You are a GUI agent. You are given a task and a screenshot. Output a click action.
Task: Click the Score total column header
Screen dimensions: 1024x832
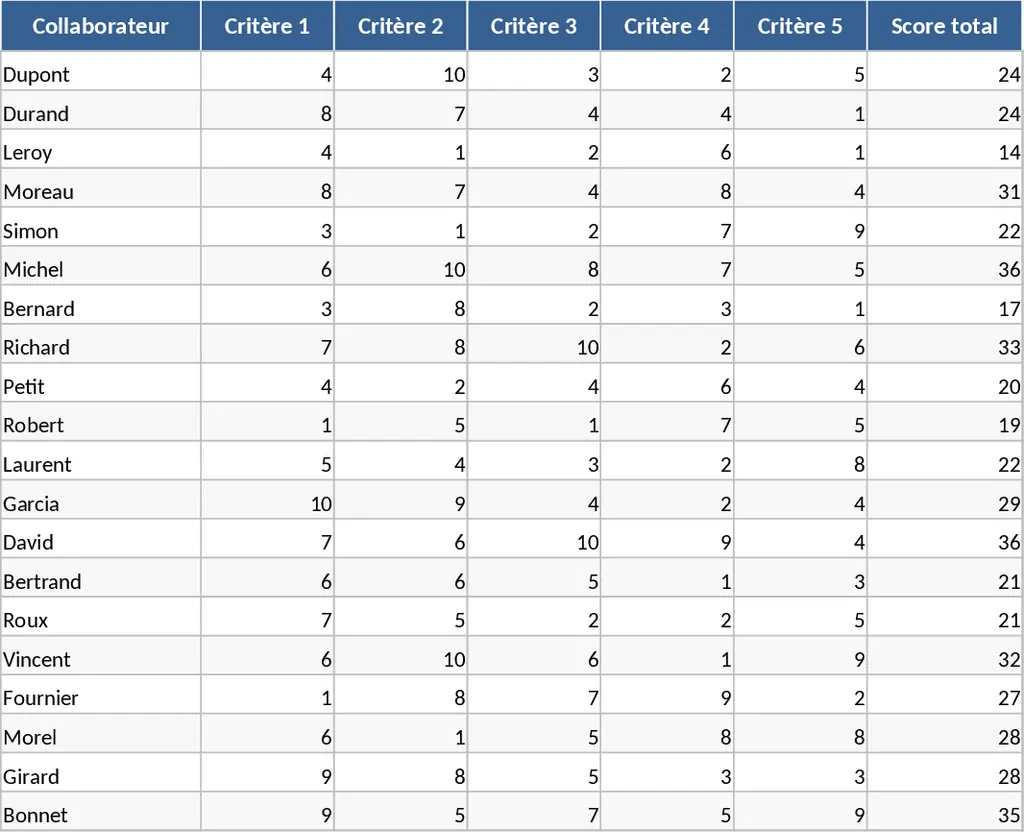tap(944, 26)
